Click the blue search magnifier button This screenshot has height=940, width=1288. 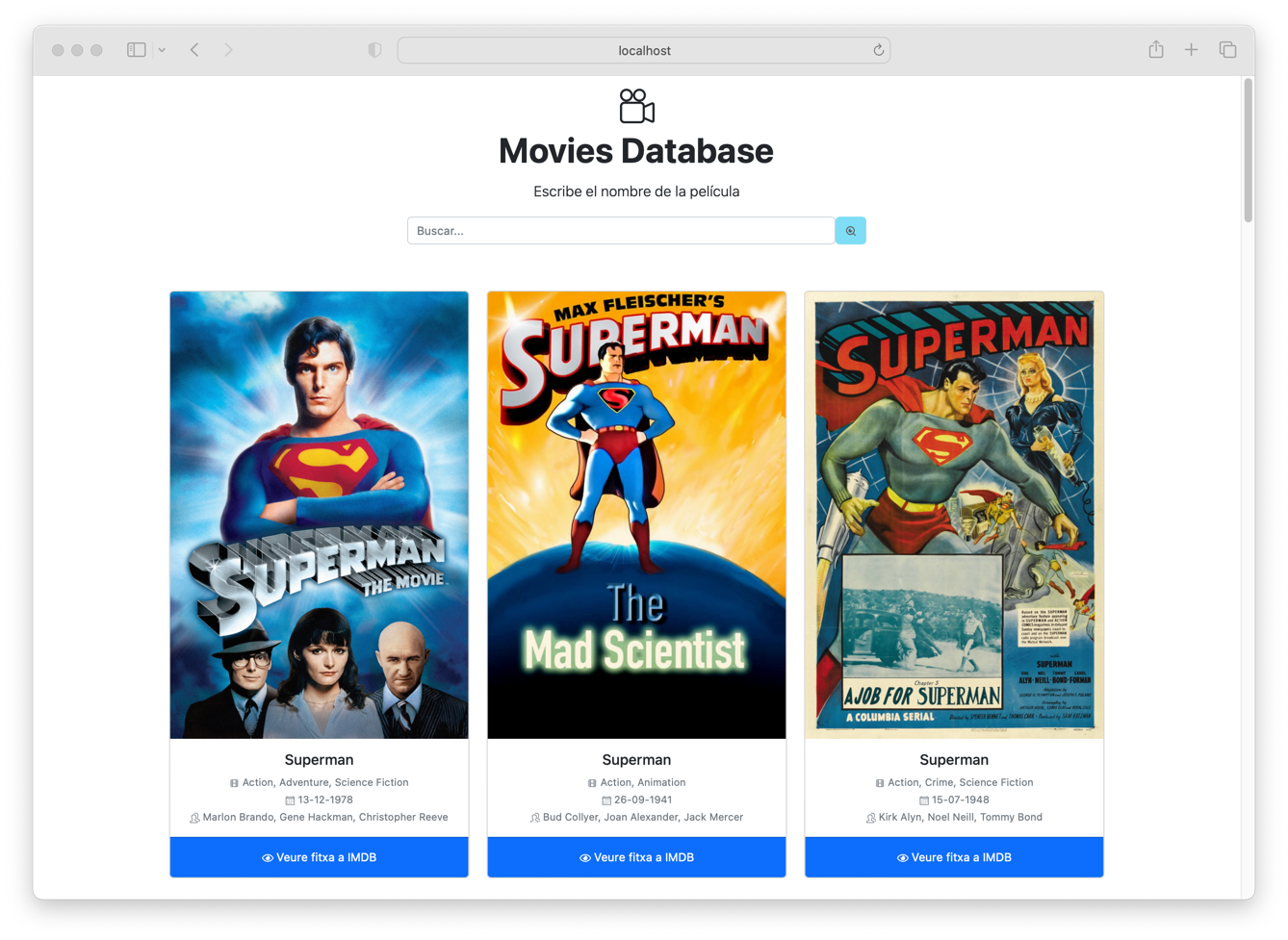tap(850, 231)
